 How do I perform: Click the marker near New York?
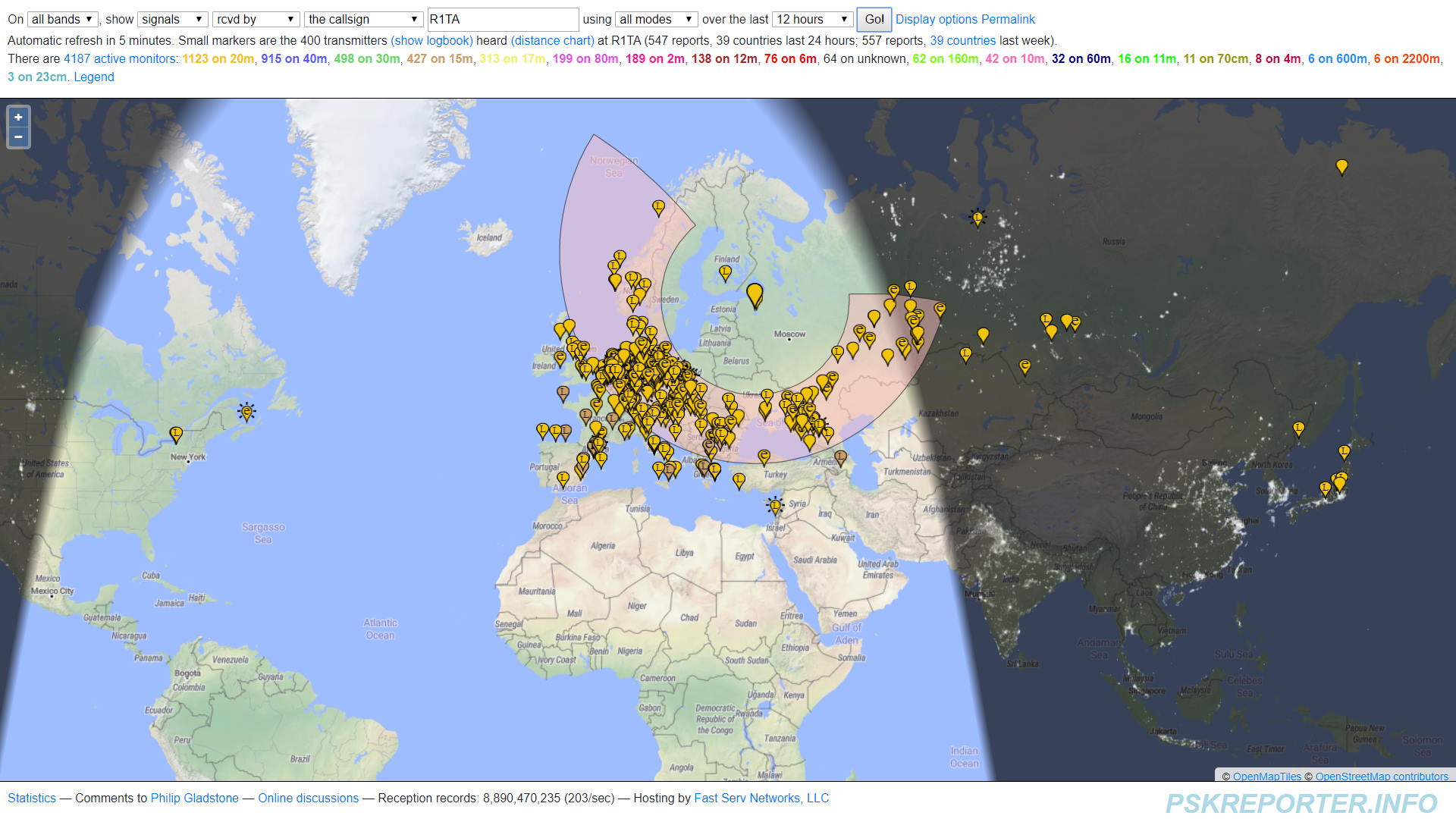tap(176, 434)
